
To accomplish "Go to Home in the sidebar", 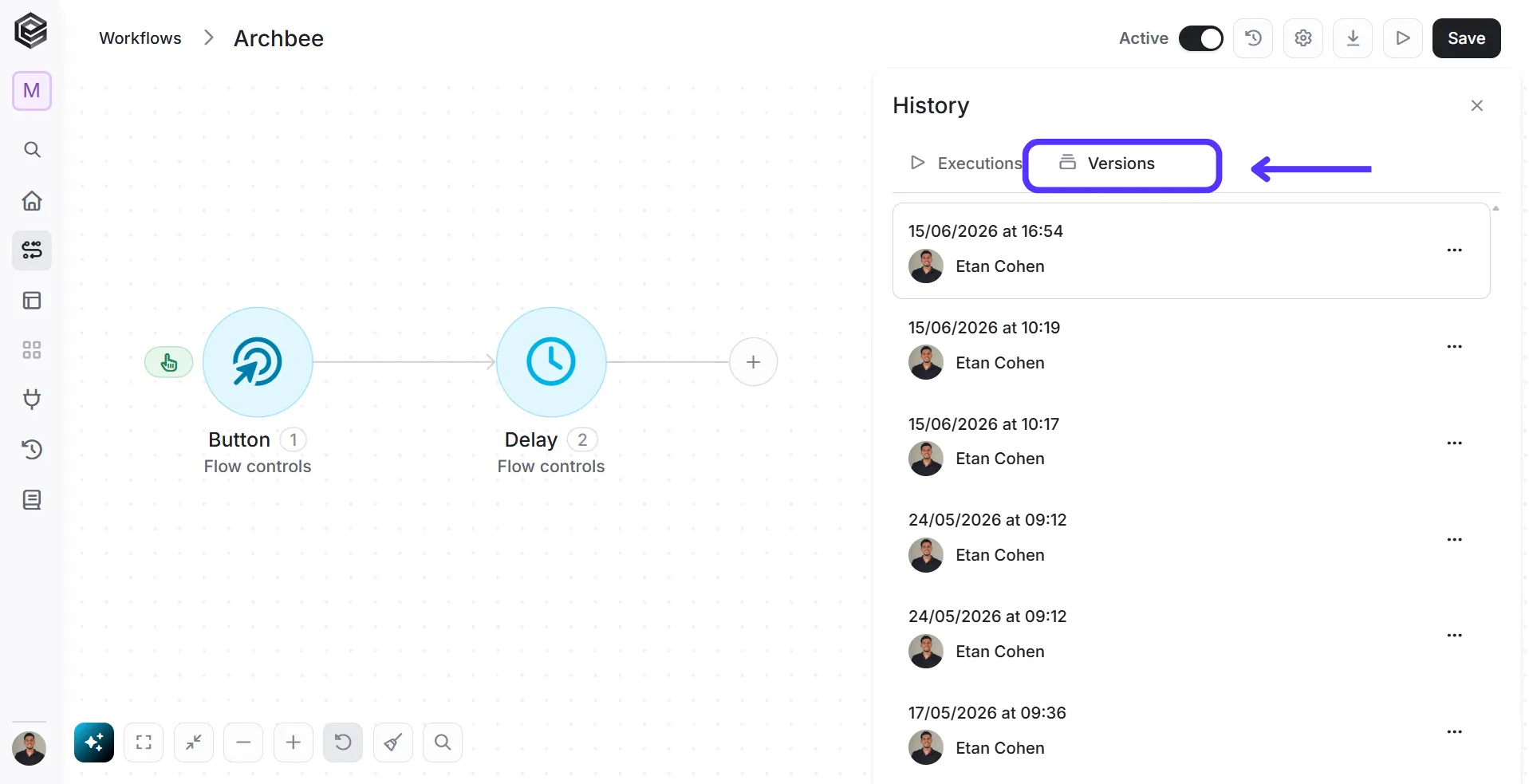I will point(32,200).
